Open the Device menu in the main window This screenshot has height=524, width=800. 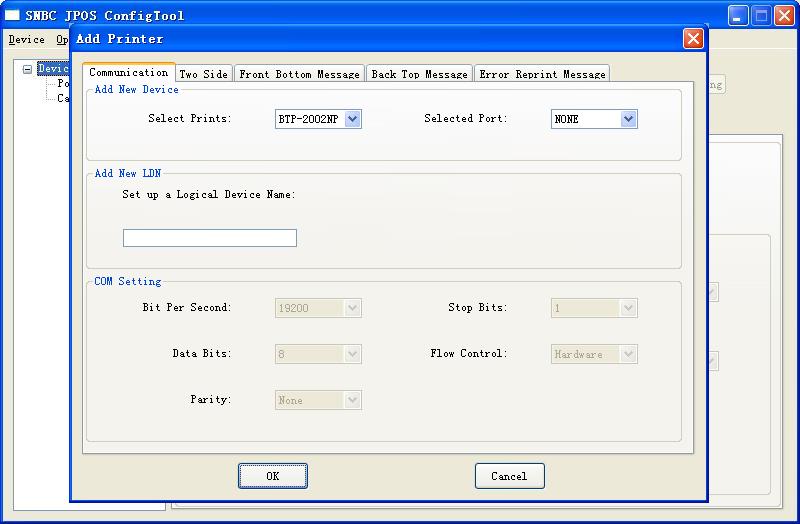click(27, 39)
